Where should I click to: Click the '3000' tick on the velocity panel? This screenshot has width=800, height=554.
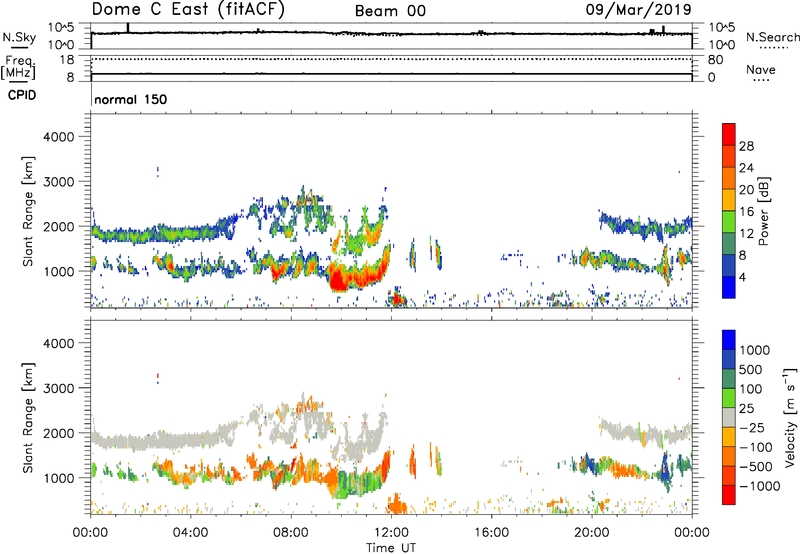click(x=58, y=388)
